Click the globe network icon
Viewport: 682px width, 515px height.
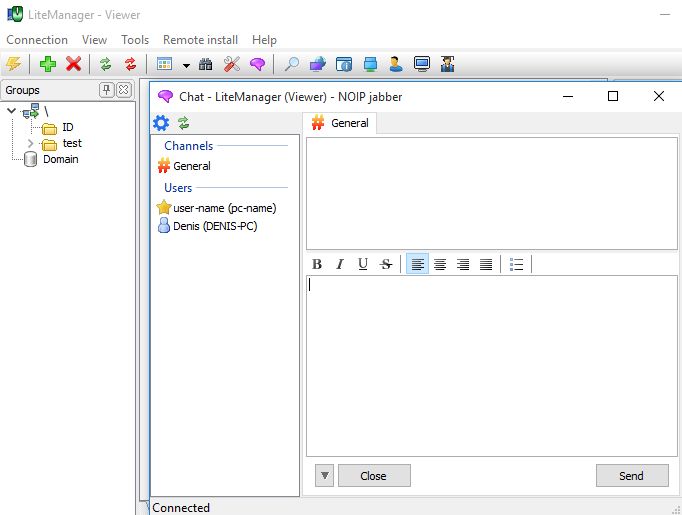pos(318,64)
